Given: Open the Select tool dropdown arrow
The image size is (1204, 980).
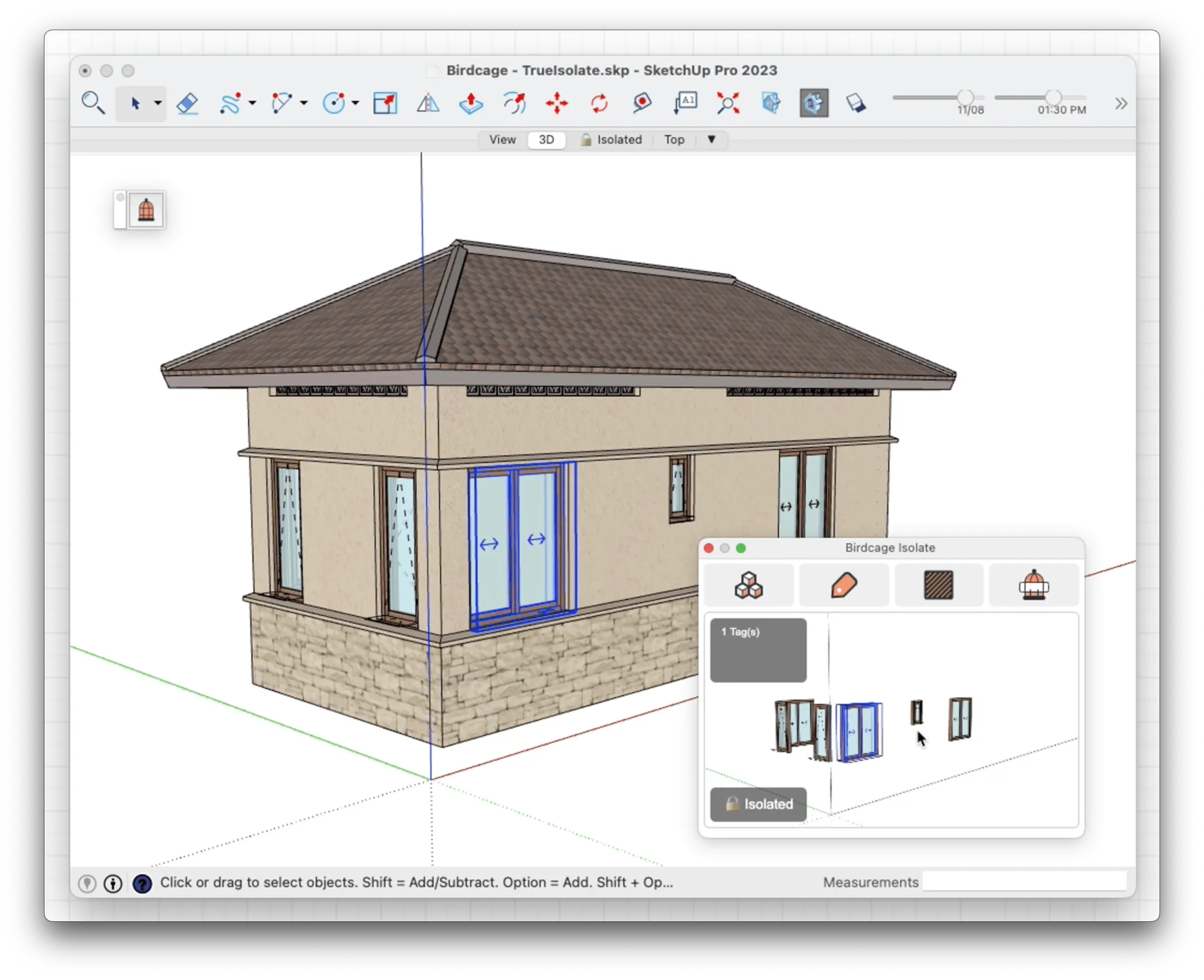Looking at the screenshot, I should [158, 103].
